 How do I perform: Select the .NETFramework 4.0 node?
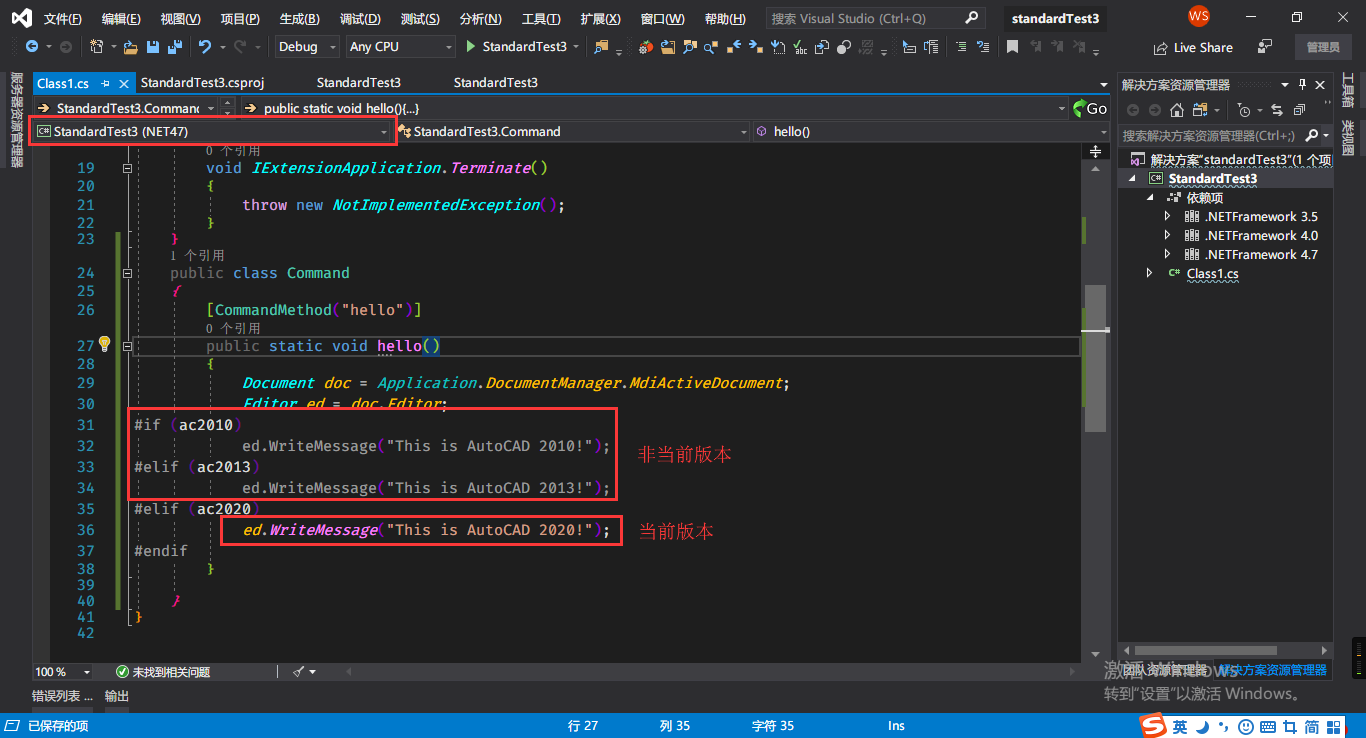coord(1261,235)
